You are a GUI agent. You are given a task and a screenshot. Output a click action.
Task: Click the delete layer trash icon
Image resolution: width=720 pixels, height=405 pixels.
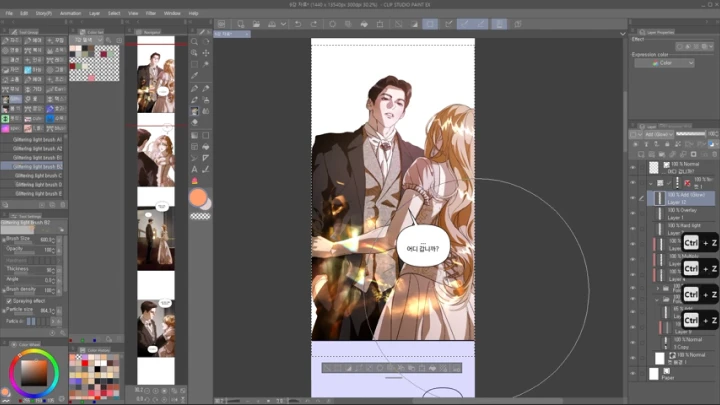point(714,154)
